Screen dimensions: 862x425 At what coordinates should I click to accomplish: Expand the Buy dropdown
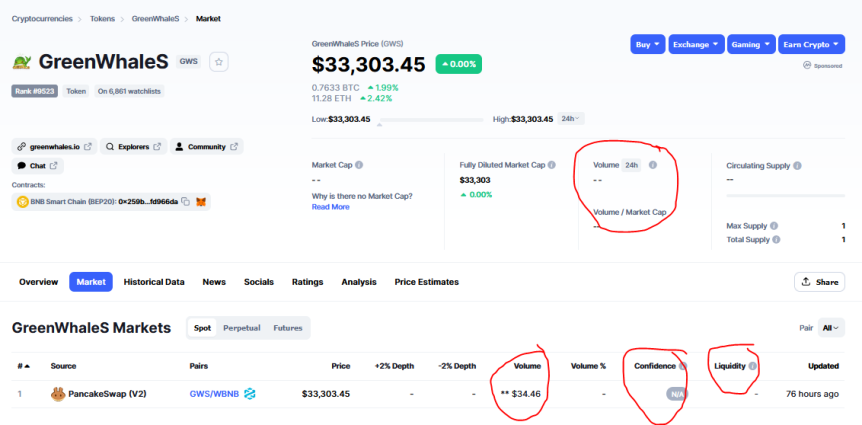click(x=648, y=45)
